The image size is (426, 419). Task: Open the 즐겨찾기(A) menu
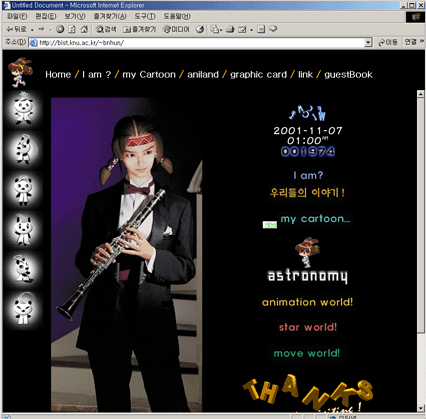tap(110, 16)
